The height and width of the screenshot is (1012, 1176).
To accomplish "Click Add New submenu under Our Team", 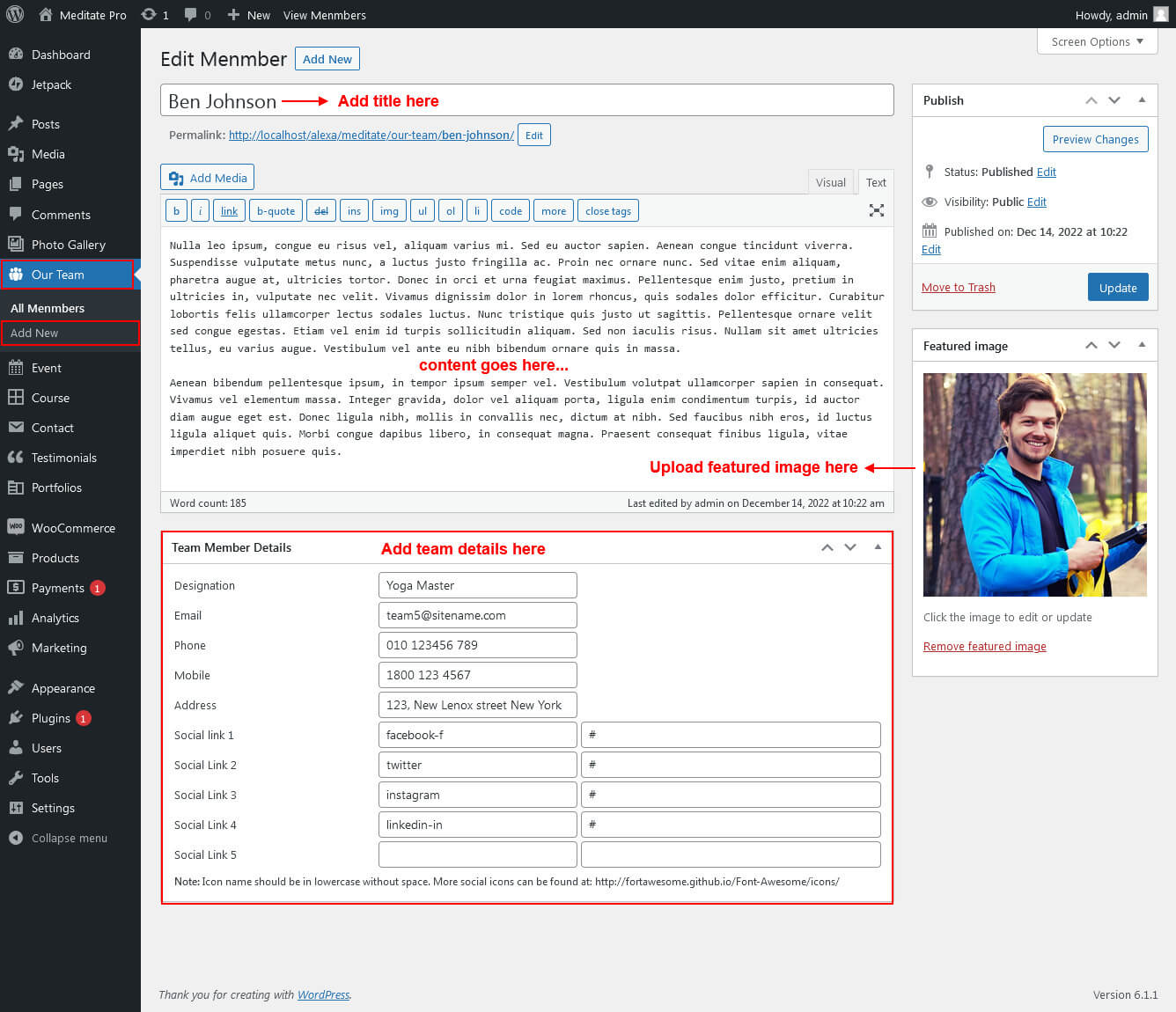I will 70,333.
